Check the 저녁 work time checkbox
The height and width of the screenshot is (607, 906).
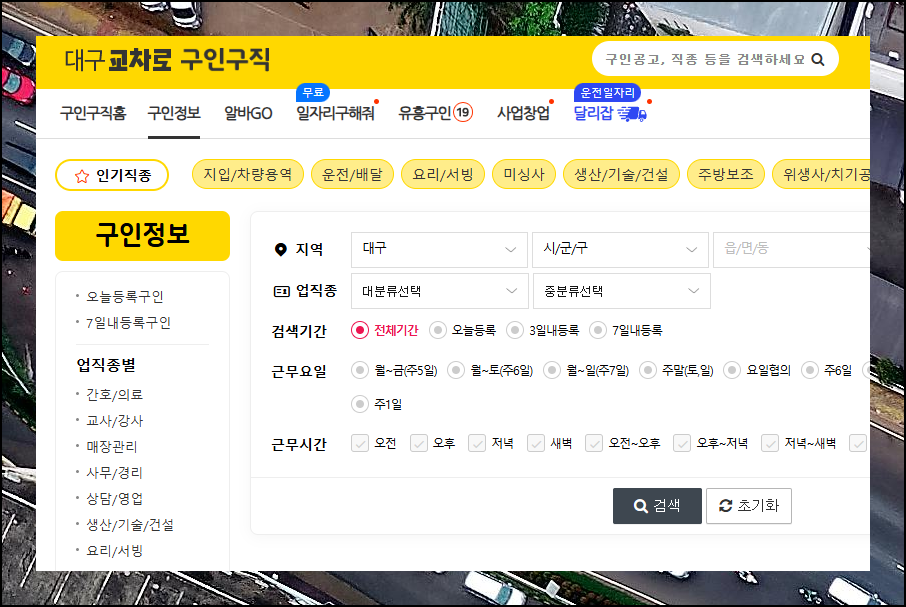(x=477, y=444)
